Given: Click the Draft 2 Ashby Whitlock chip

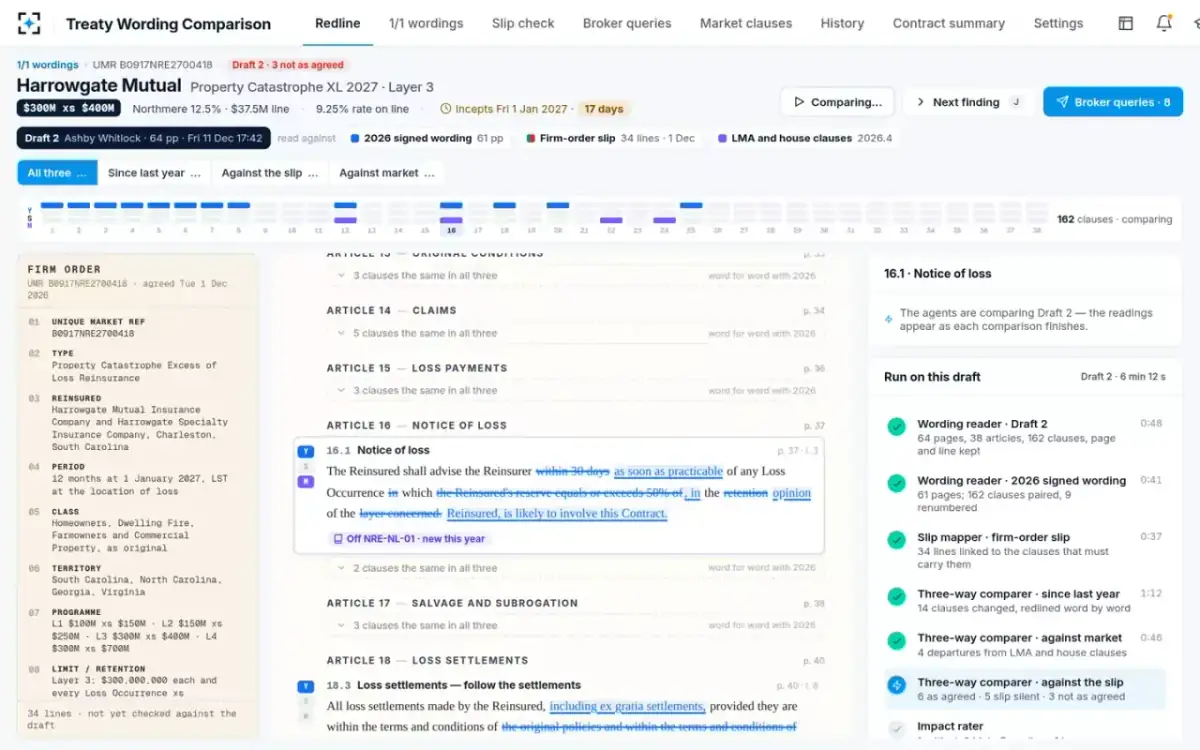Looking at the screenshot, I should (144, 138).
